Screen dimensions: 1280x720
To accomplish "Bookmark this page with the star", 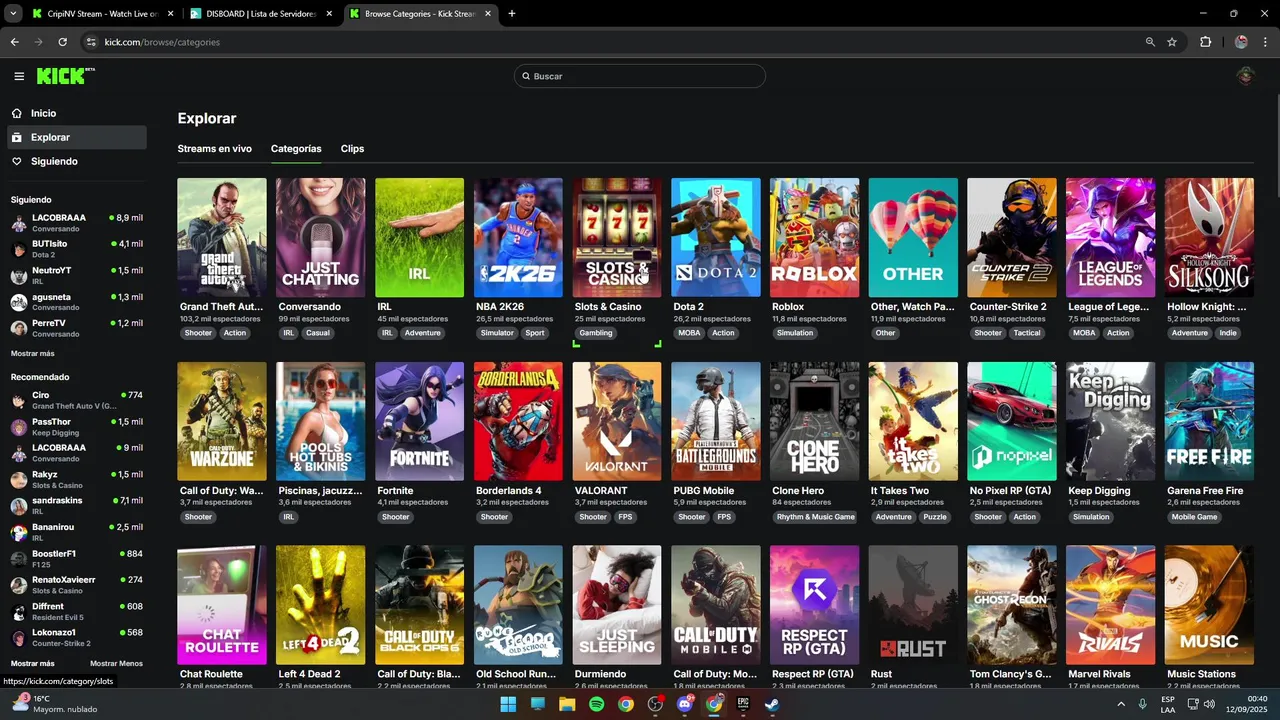I will [1172, 42].
